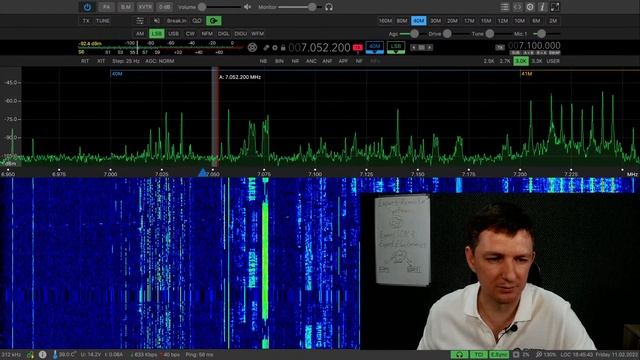Viewport: 640px width, 360px height.
Task: Toggle the RIT button
Action: coord(85,61)
